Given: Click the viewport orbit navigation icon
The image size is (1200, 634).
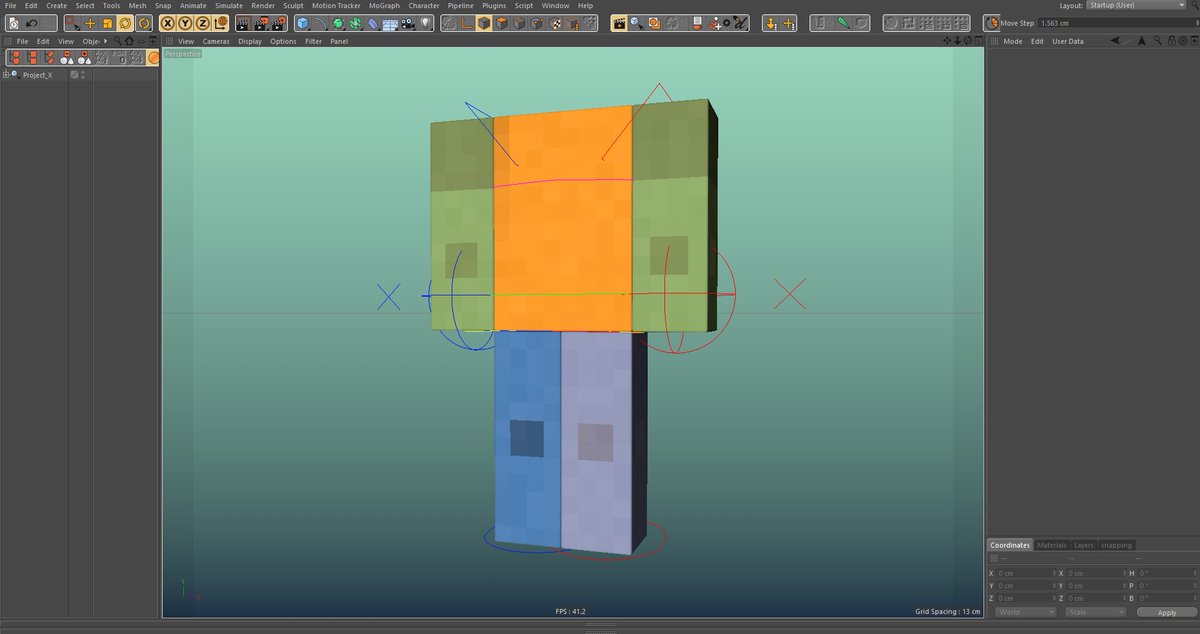Looking at the screenshot, I should (968, 41).
